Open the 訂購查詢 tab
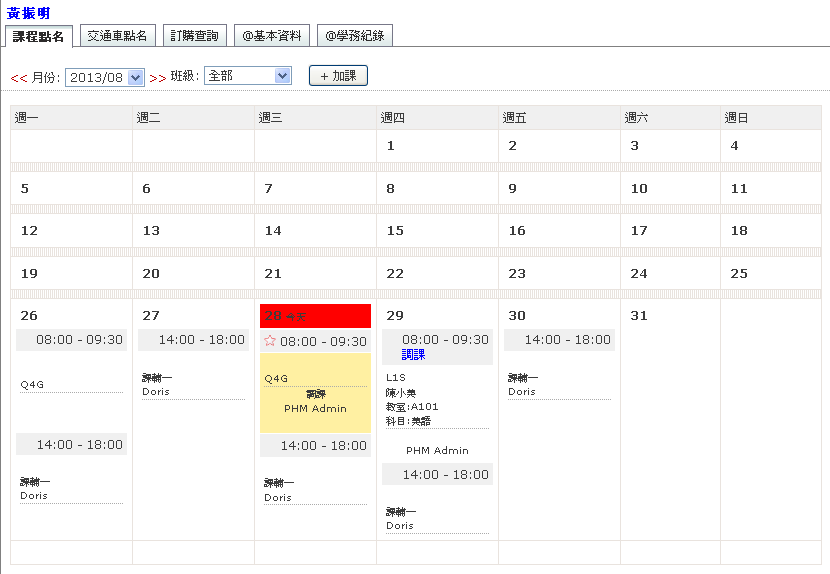 click(x=194, y=35)
